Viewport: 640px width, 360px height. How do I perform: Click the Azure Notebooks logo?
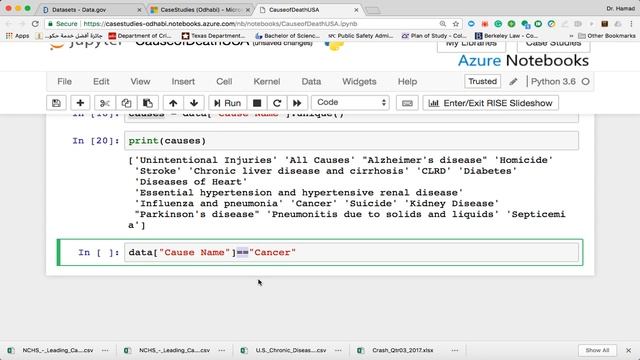click(523, 60)
